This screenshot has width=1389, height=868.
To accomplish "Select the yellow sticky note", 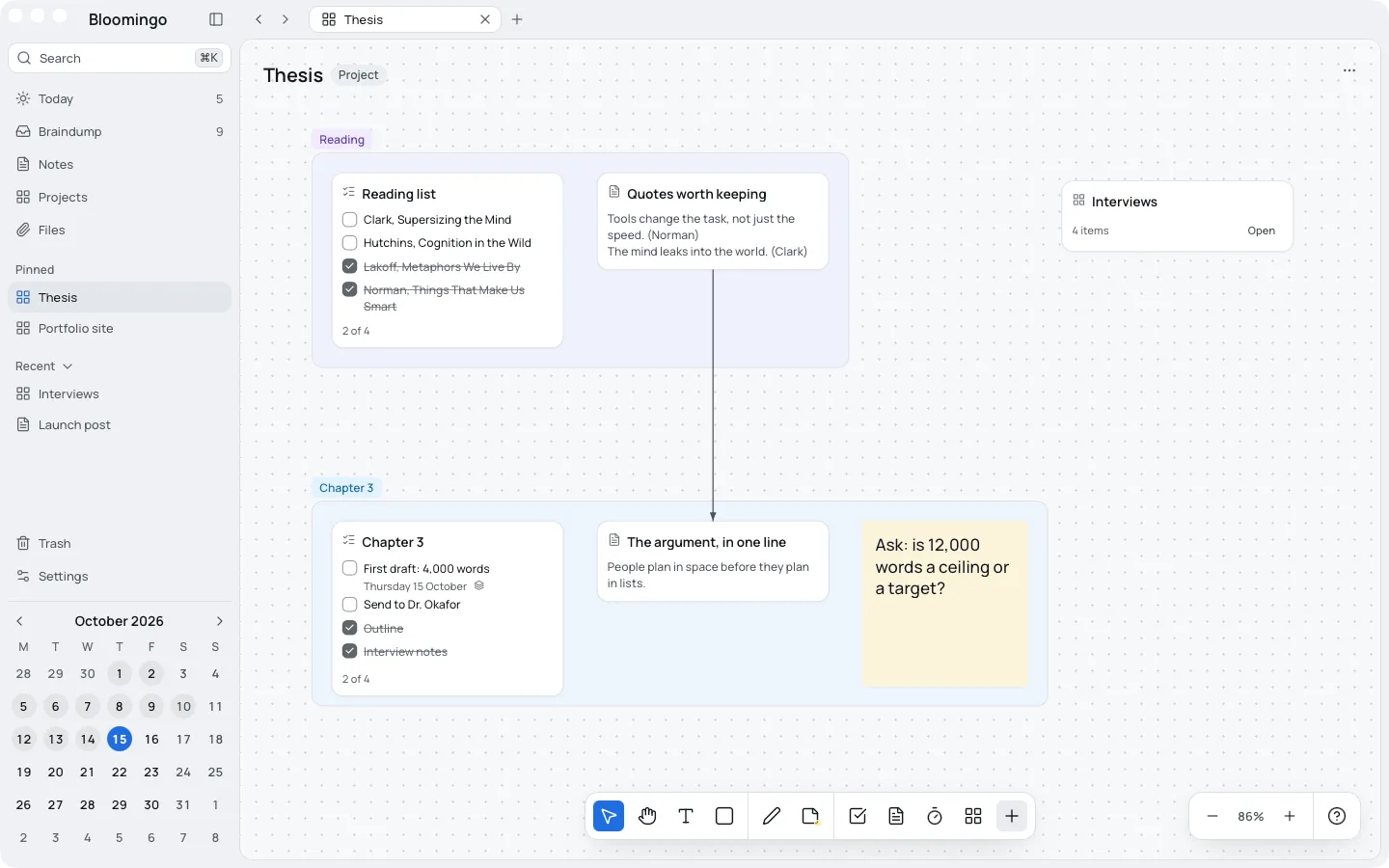I will tap(945, 604).
